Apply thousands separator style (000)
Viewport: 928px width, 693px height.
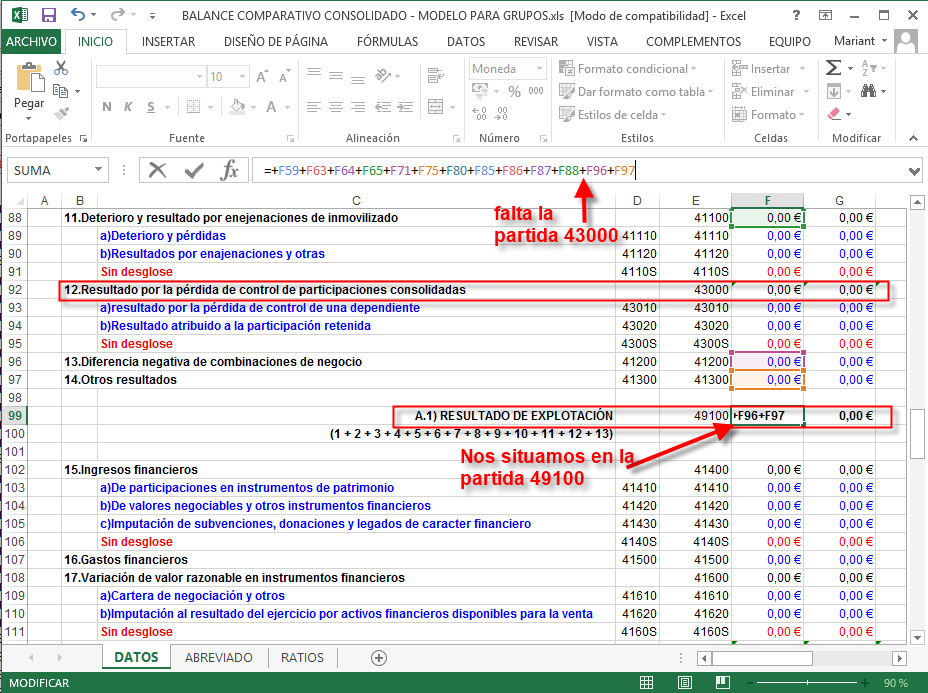coord(536,91)
